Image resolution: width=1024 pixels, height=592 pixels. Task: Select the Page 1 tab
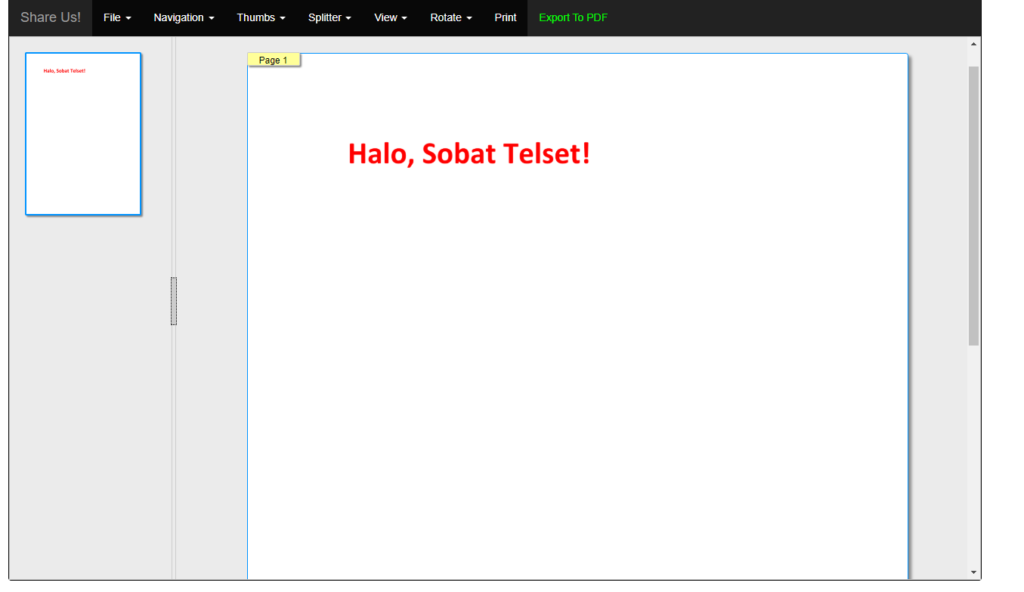[x=273, y=59]
